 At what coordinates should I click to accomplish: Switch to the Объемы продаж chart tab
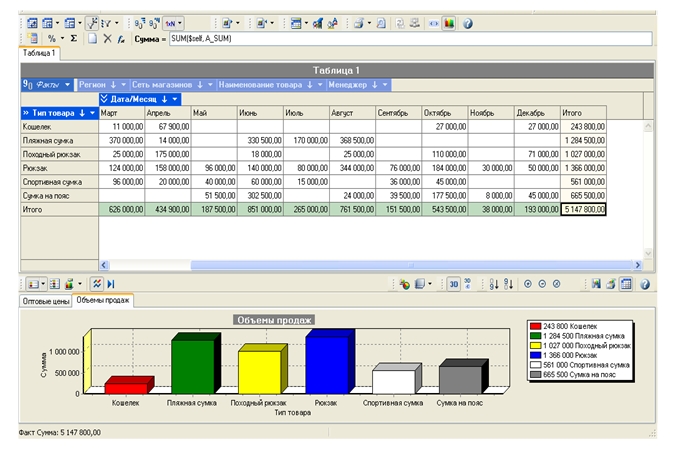pos(103,300)
